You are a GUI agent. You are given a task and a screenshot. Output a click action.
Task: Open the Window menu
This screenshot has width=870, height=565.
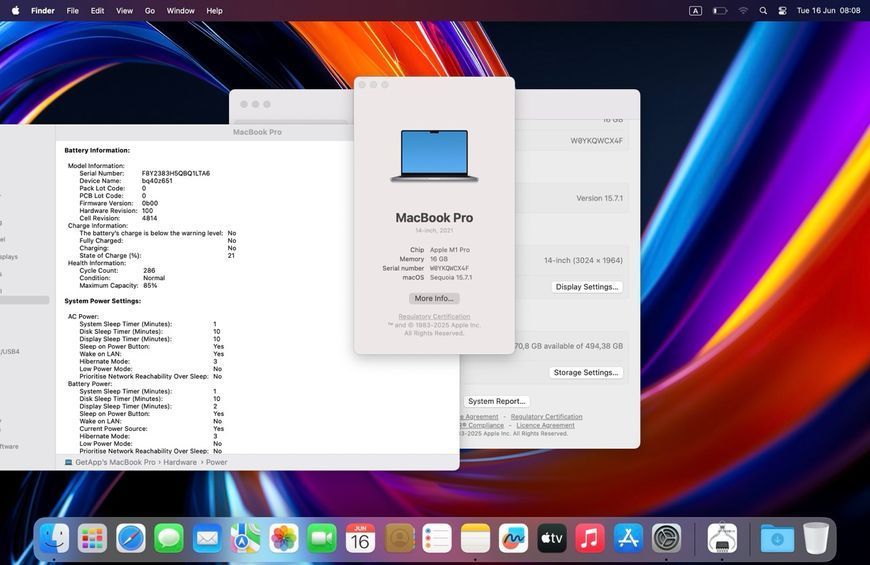pyautogui.click(x=181, y=11)
